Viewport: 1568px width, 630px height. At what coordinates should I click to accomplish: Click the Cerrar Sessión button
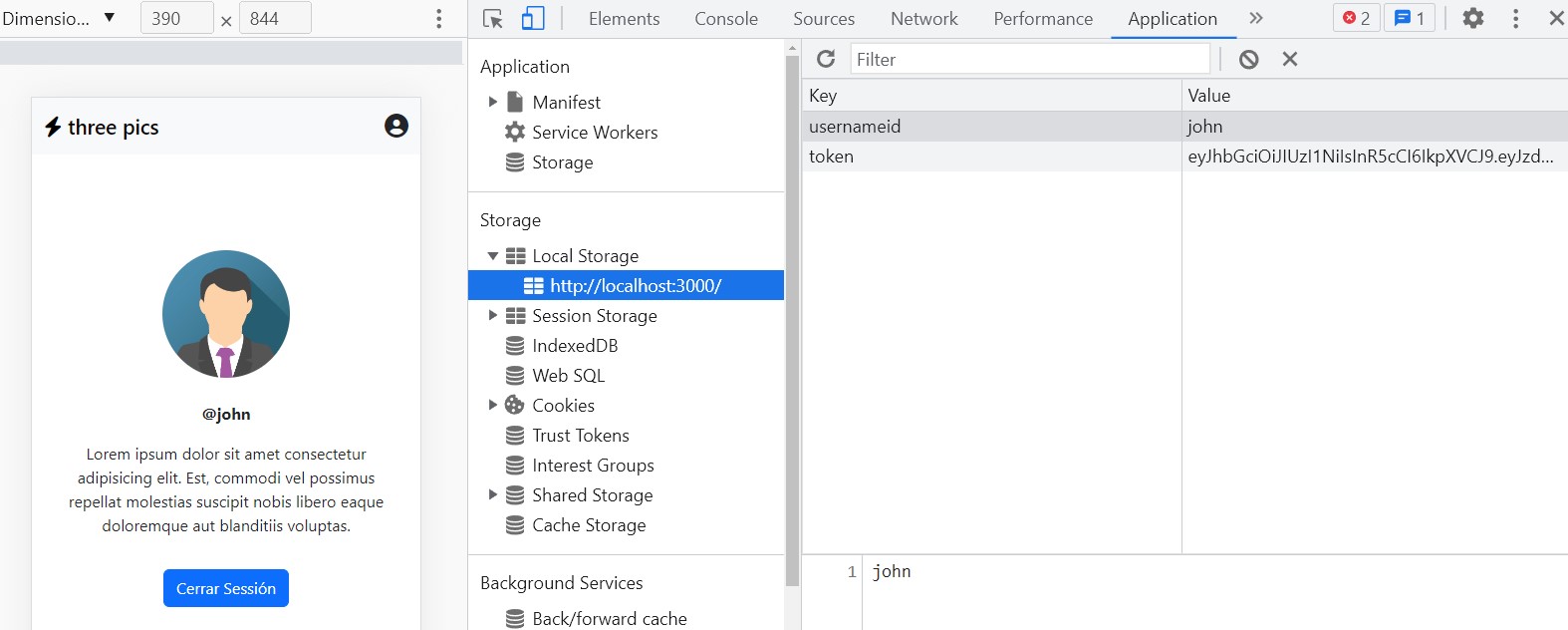226,588
